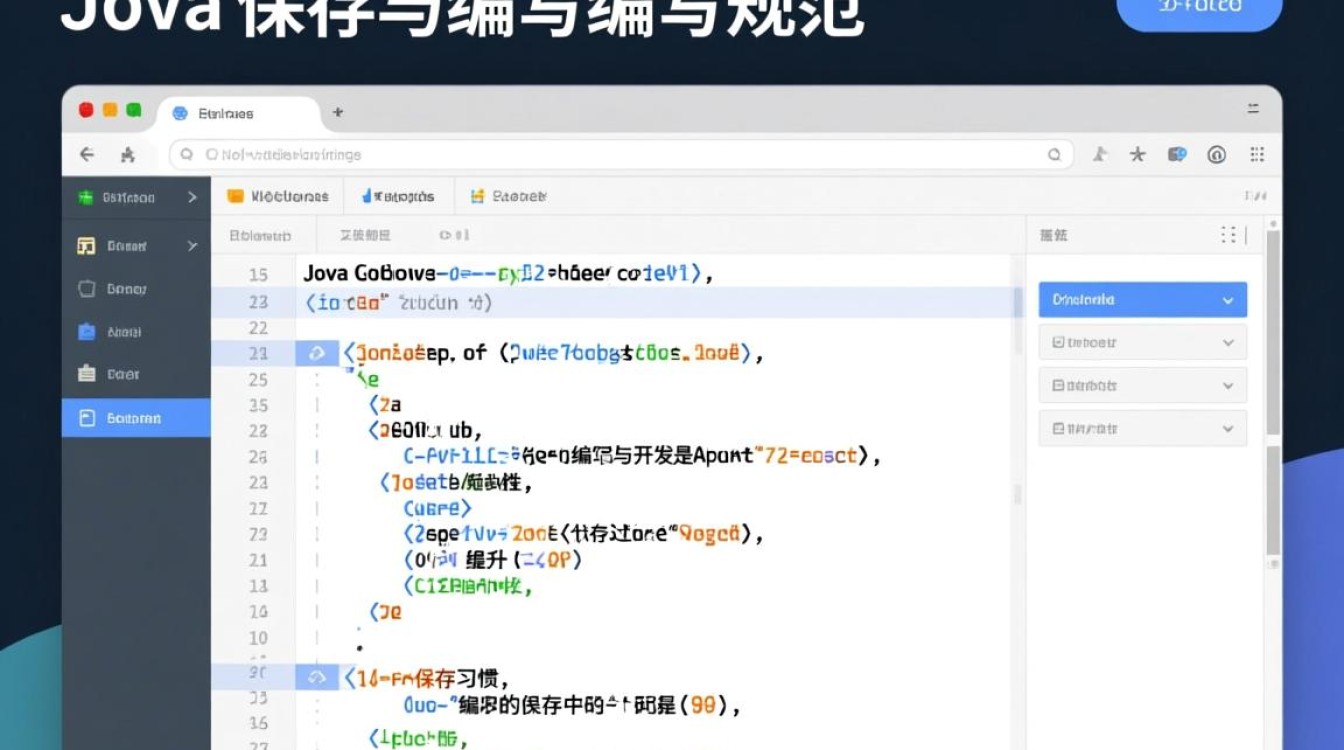1344x750 pixels.
Task: Click the briefcase icon in the left sidebar
Action: pyautogui.click(x=85, y=373)
